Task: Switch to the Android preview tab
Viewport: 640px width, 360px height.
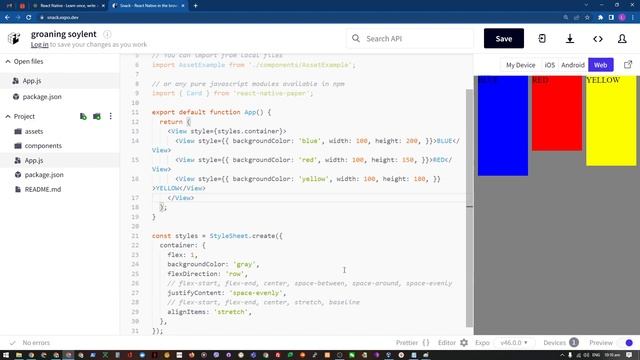Action: pos(573,65)
